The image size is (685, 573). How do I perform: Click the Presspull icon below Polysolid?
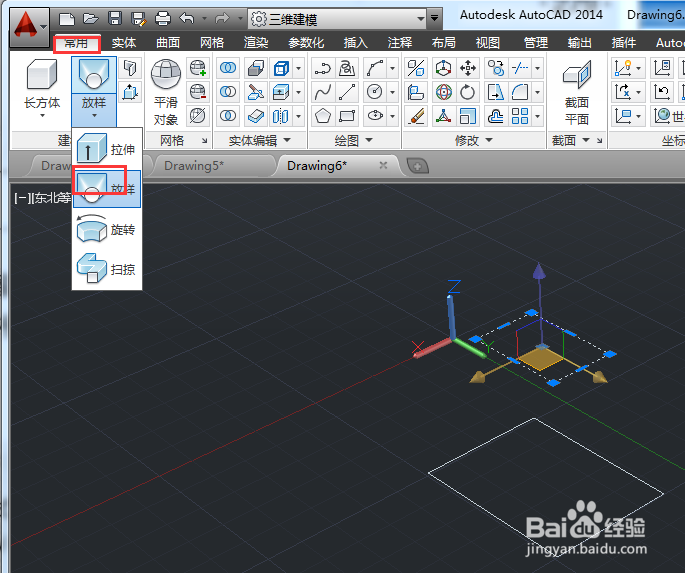coord(130,92)
